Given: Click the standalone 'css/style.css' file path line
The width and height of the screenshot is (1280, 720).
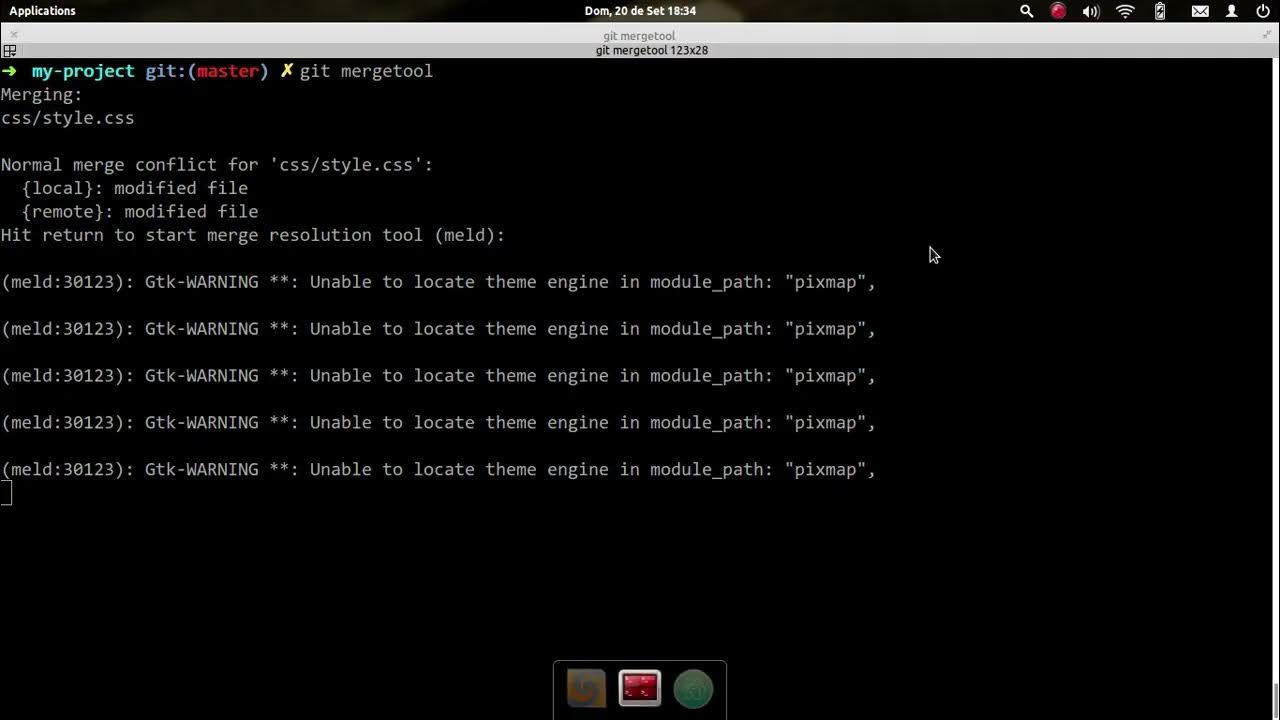Looking at the screenshot, I should coord(67,118).
